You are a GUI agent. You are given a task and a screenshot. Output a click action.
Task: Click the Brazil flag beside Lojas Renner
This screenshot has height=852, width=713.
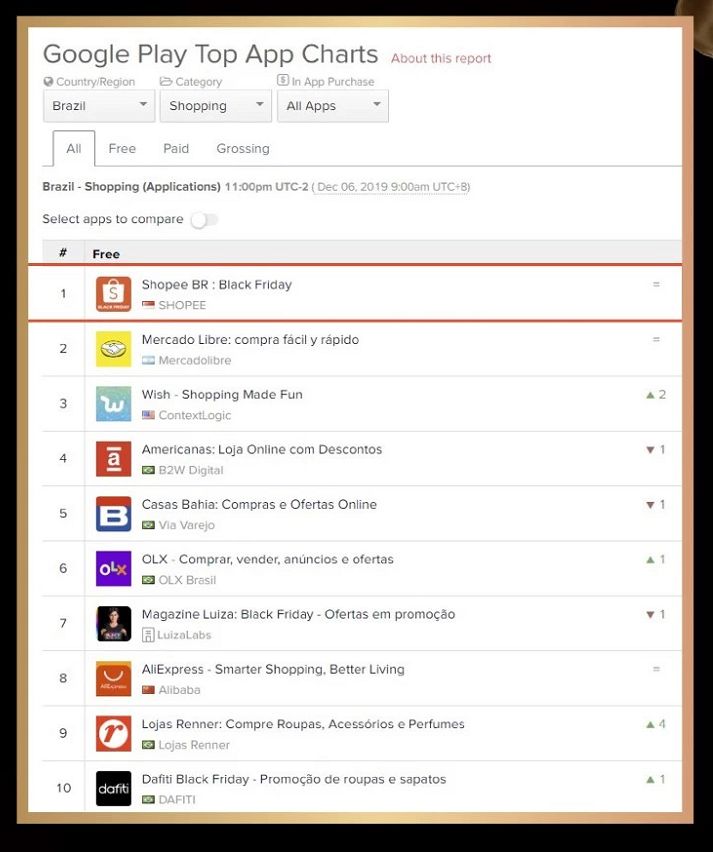(x=148, y=744)
